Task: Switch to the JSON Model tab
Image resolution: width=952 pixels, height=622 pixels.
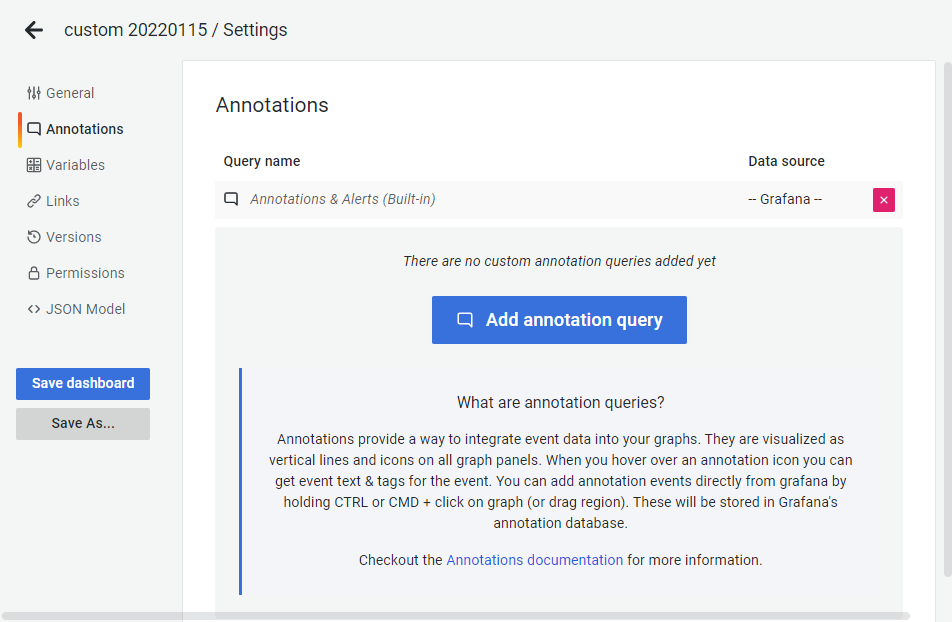Action: (85, 309)
